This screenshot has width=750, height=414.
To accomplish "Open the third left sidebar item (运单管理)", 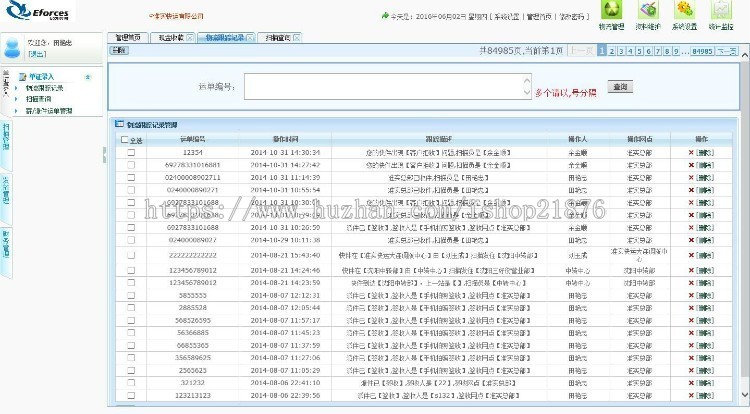I will pyautogui.click(x=49, y=110).
